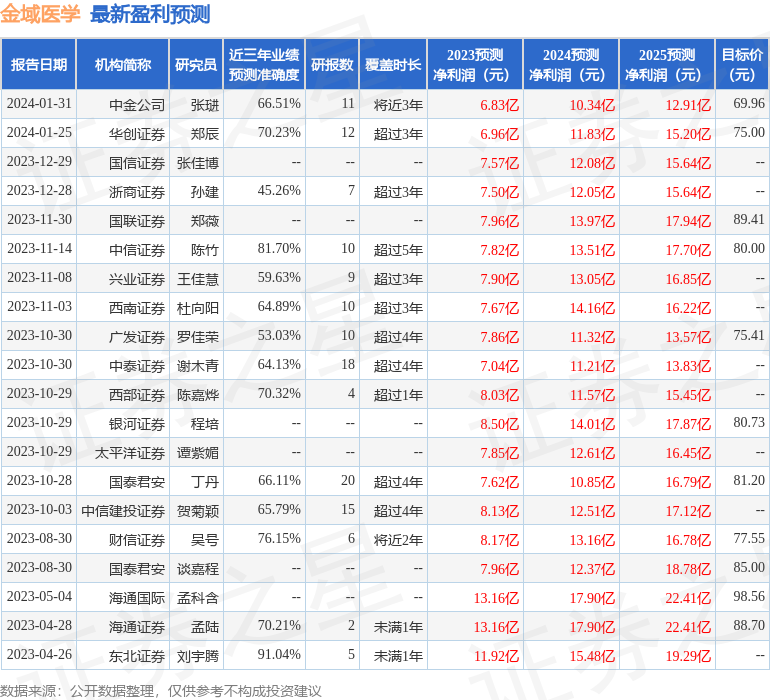Viewport: 770px width, 700px height.
Task: Click institution 中信建投证券
Action: pos(123,510)
